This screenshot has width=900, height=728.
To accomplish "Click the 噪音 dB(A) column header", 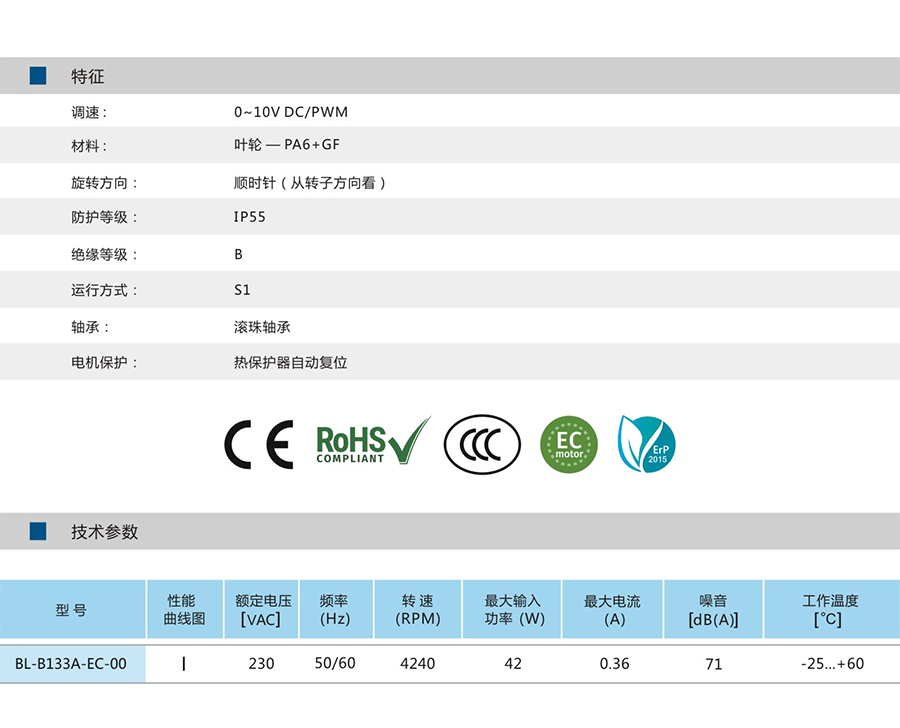I will 713,610.
